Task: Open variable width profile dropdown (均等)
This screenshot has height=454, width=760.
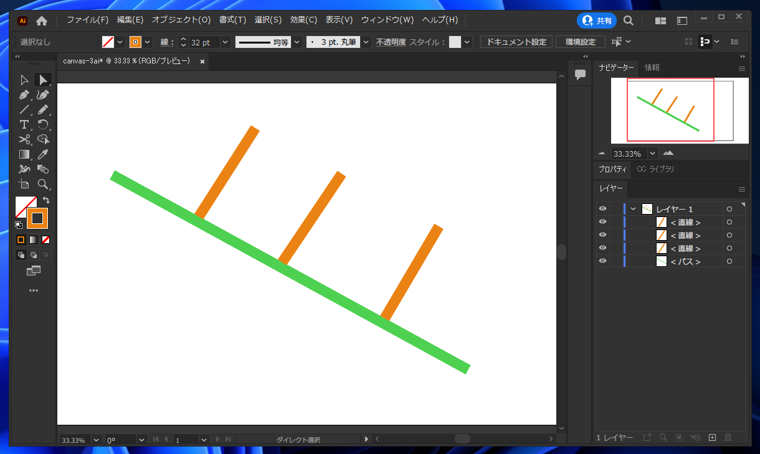Action: click(297, 42)
